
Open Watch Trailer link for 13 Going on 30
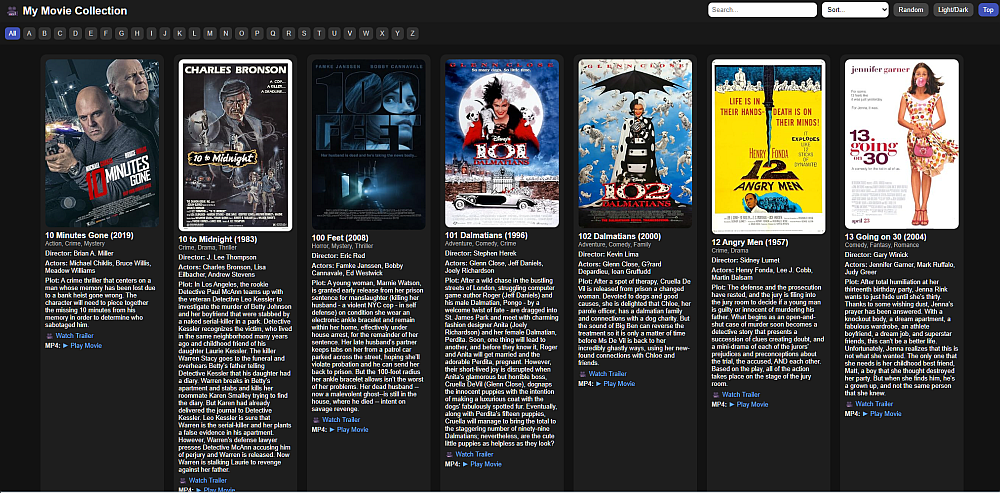(x=874, y=404)
